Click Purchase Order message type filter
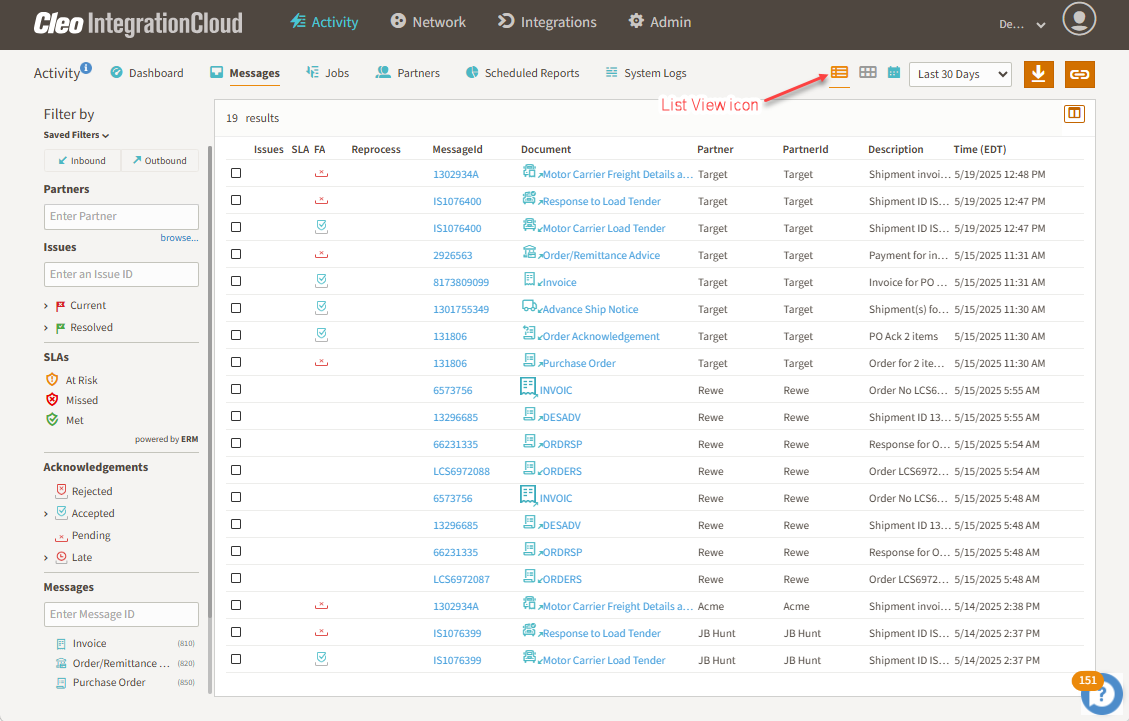 tap(109, 682)
